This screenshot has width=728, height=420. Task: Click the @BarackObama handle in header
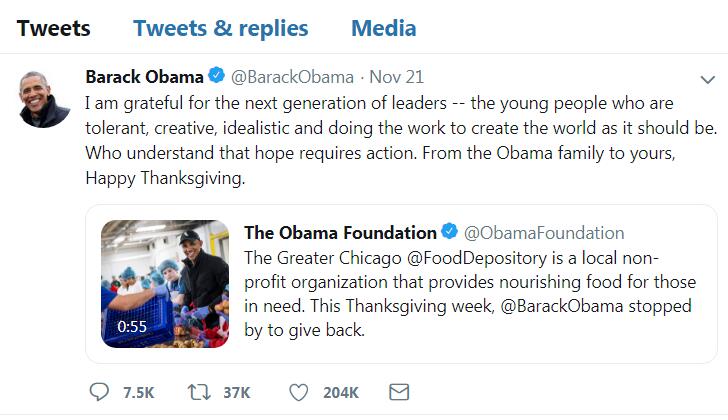click(x=292, y=77)
